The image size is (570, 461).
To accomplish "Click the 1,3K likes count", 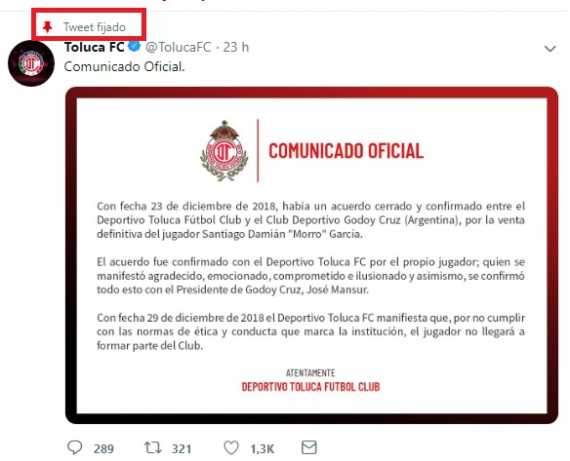I will click(x=262, y=449).
